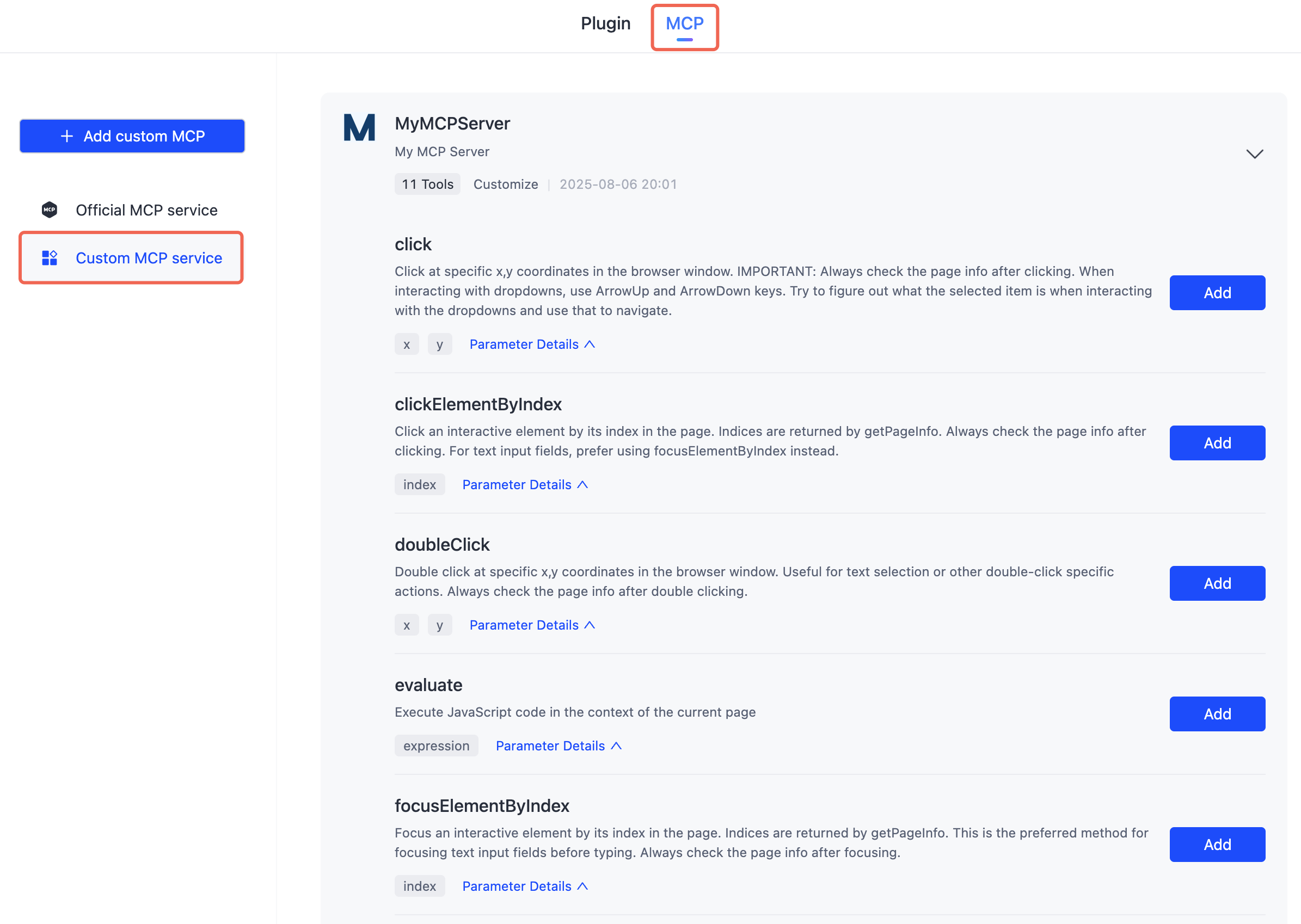1301x924 pixels.
Task: Add the evaluate tool
Action: [1217, 714]
